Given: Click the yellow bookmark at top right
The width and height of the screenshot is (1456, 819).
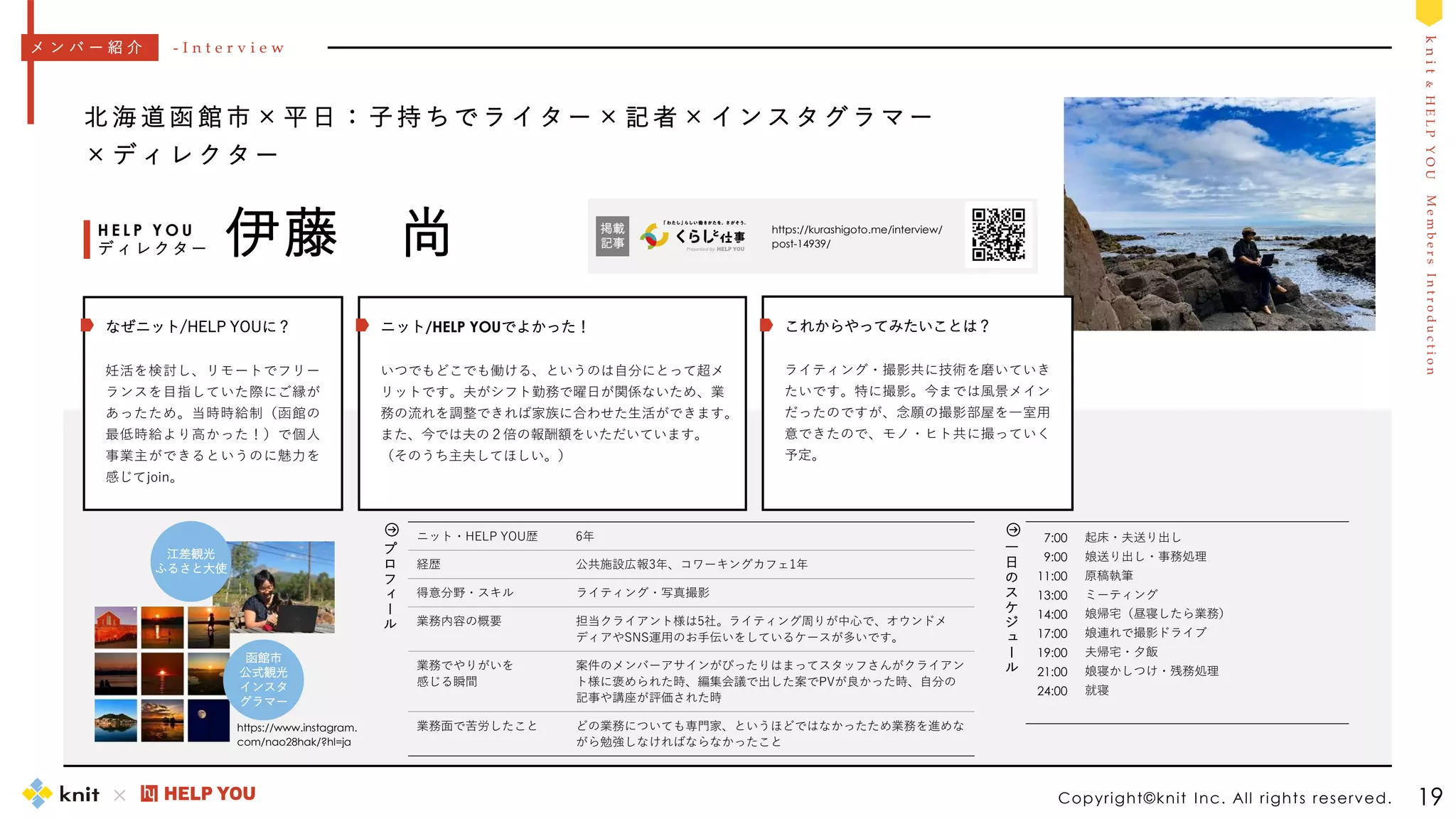Looking at the screenshot, I should pyautogui.click(x=1428, y=11).
